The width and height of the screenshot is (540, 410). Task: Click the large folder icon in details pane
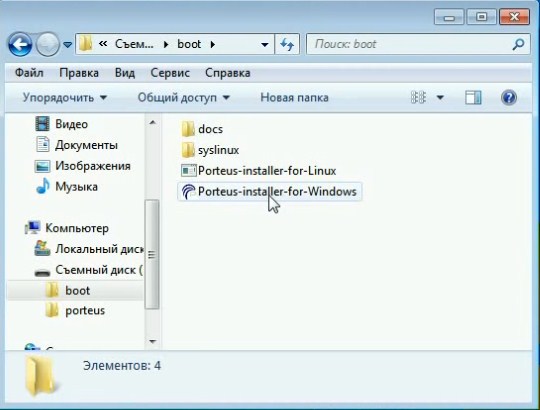40,376
